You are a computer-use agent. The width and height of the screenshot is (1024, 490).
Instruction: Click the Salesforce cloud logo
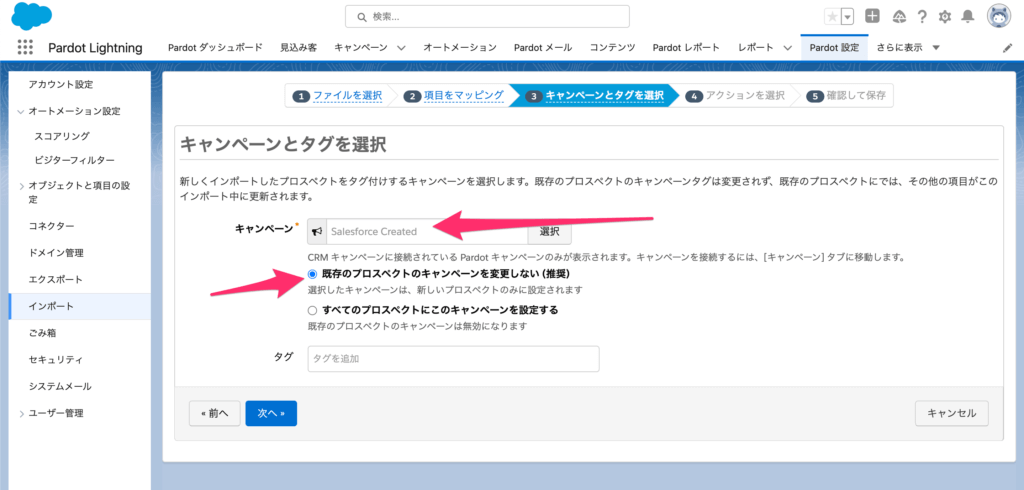coord(32,16)
